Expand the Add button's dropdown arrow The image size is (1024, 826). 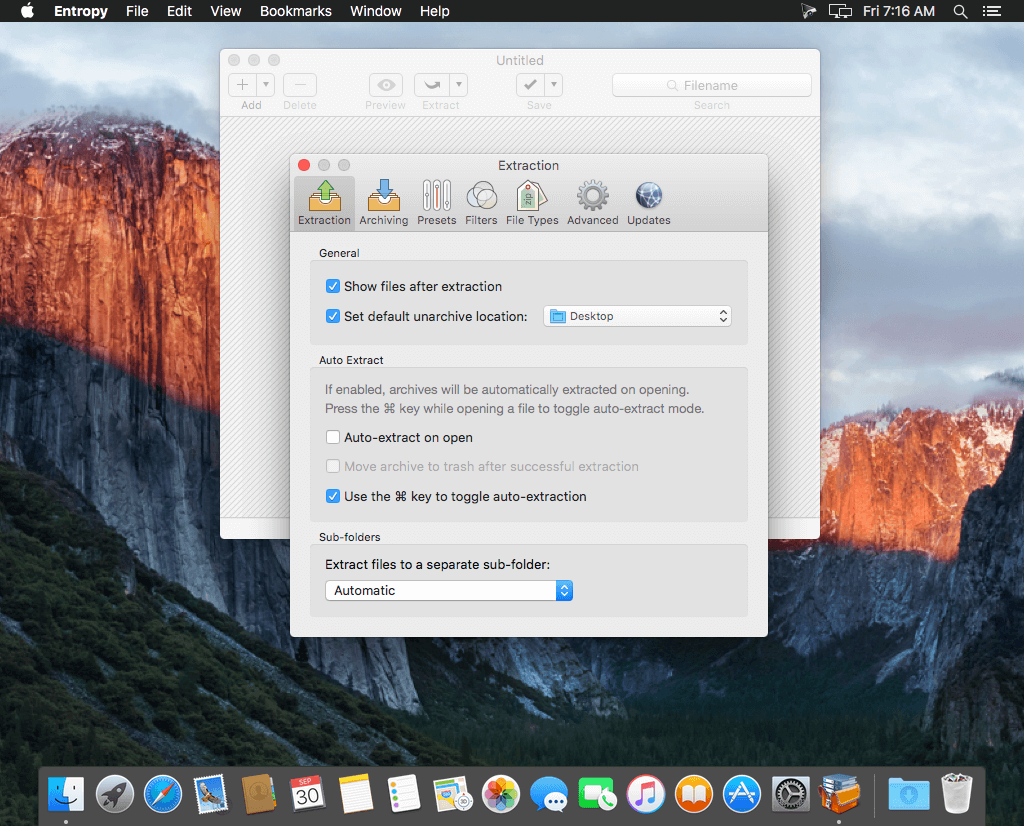[266, 85]
